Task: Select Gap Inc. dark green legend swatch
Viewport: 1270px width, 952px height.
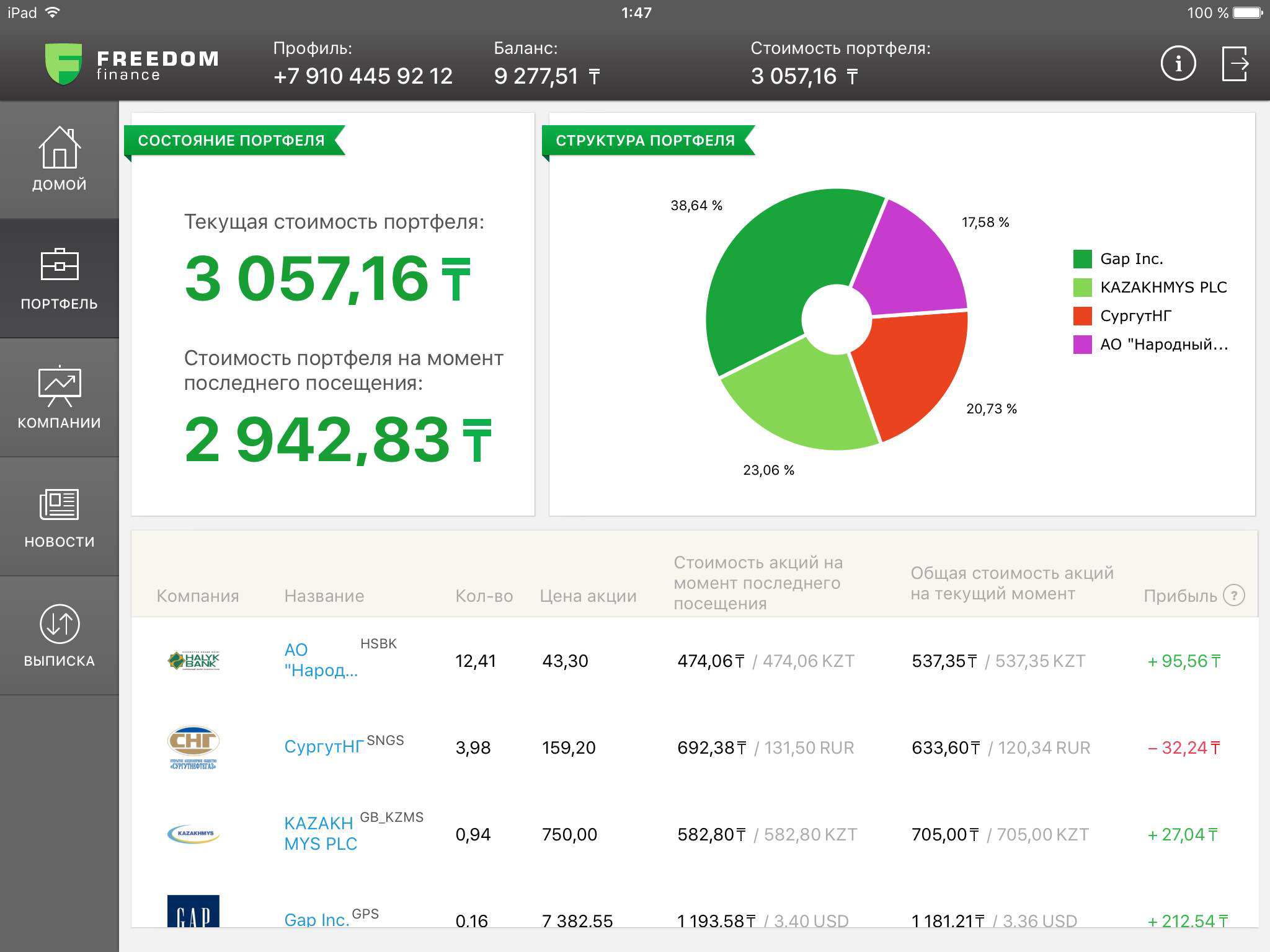Action: [1082, 259]
